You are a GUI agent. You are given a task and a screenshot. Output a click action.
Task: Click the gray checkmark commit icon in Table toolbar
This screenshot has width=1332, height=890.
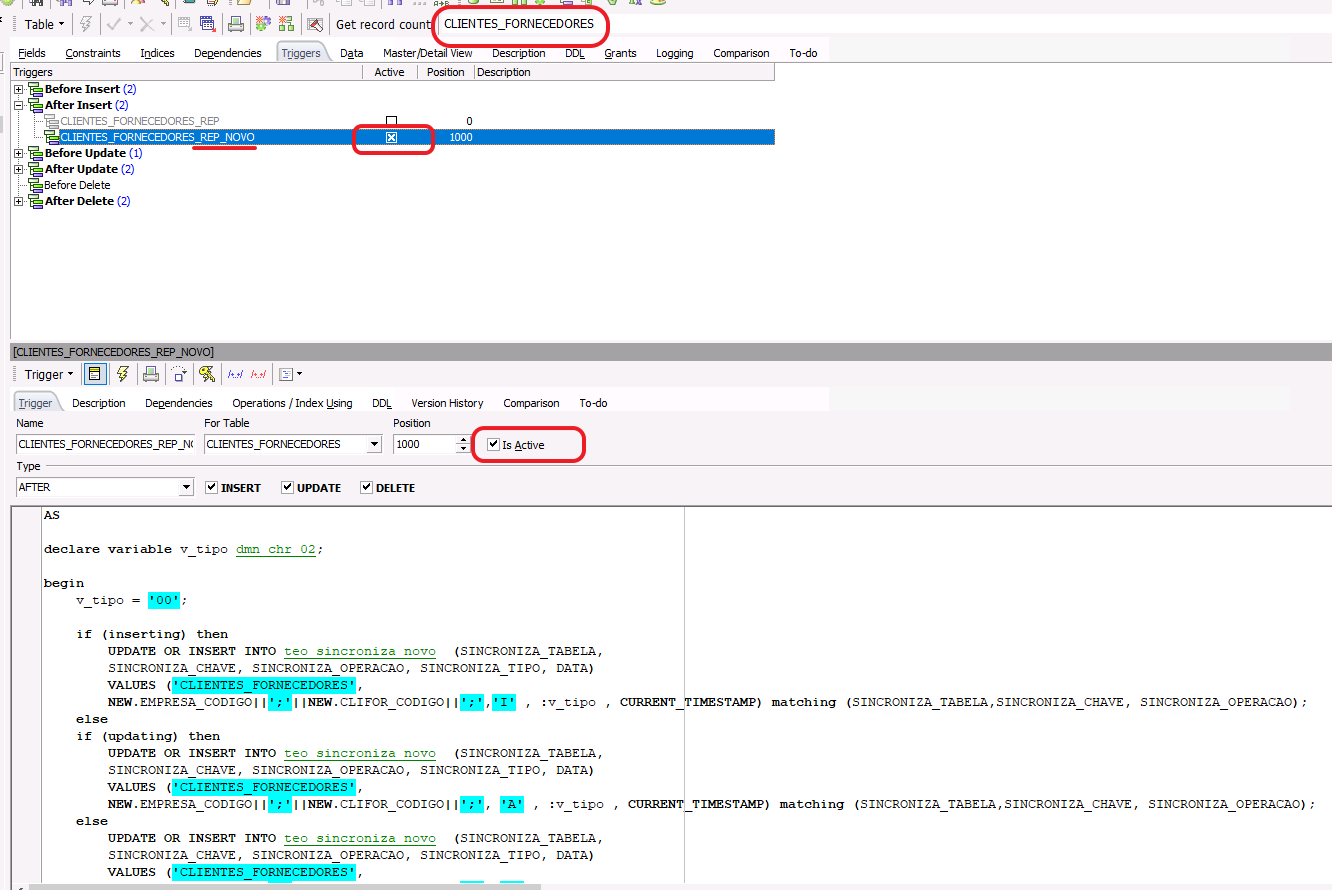(x=113, y=24)
